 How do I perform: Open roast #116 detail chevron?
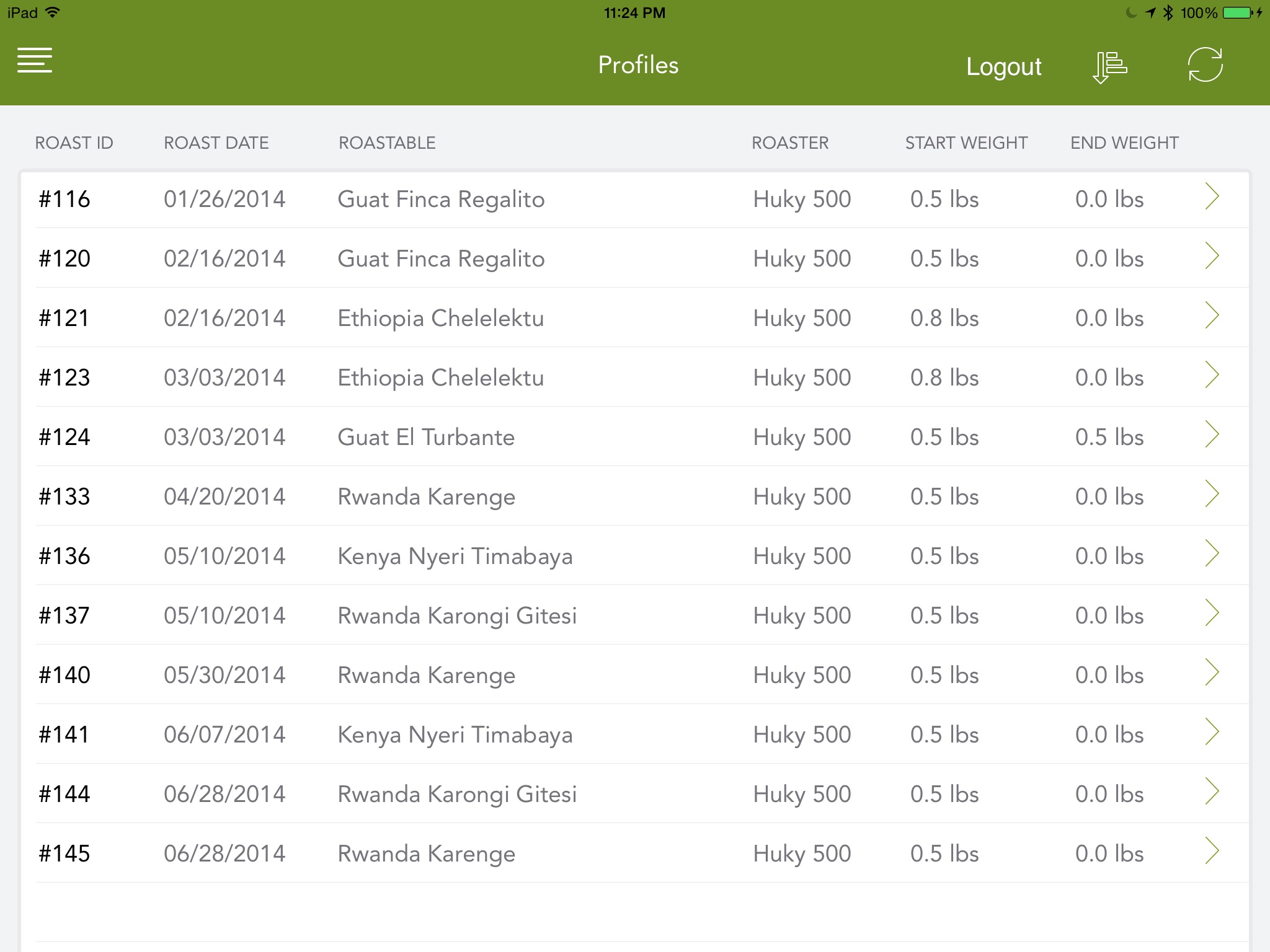(1212, 196)
